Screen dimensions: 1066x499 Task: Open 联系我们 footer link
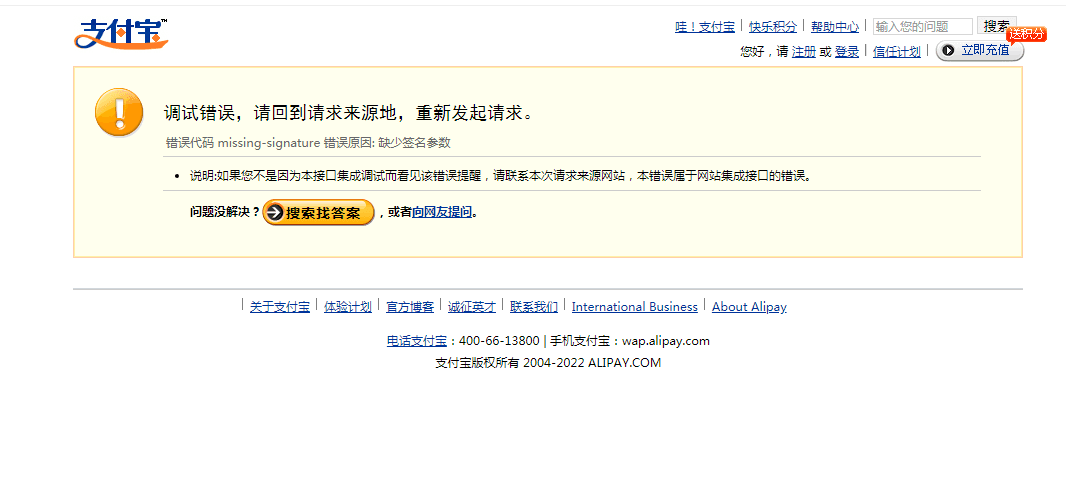coord(534,307)
